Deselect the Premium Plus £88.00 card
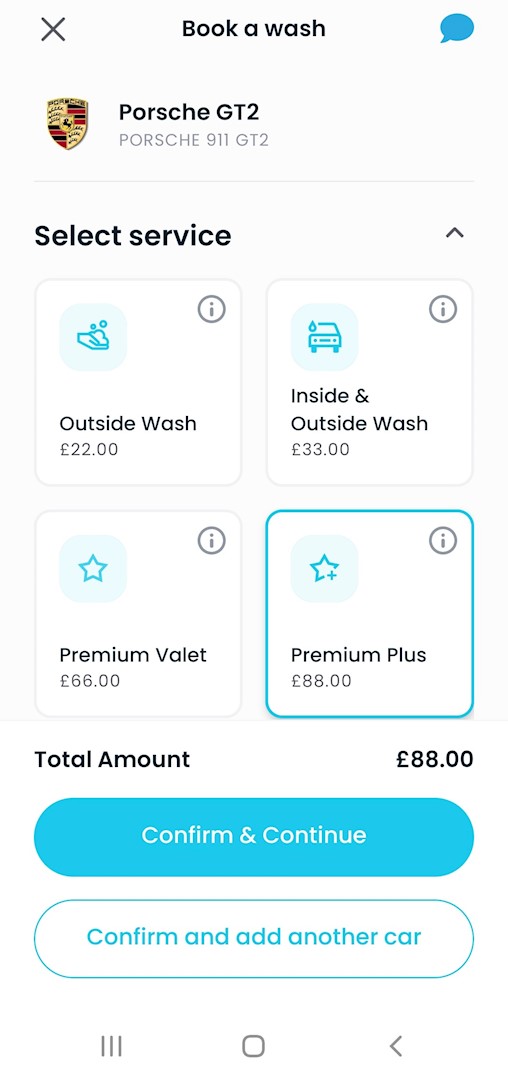This screenshot has width=508, height=1080. (x=370, y=614)
